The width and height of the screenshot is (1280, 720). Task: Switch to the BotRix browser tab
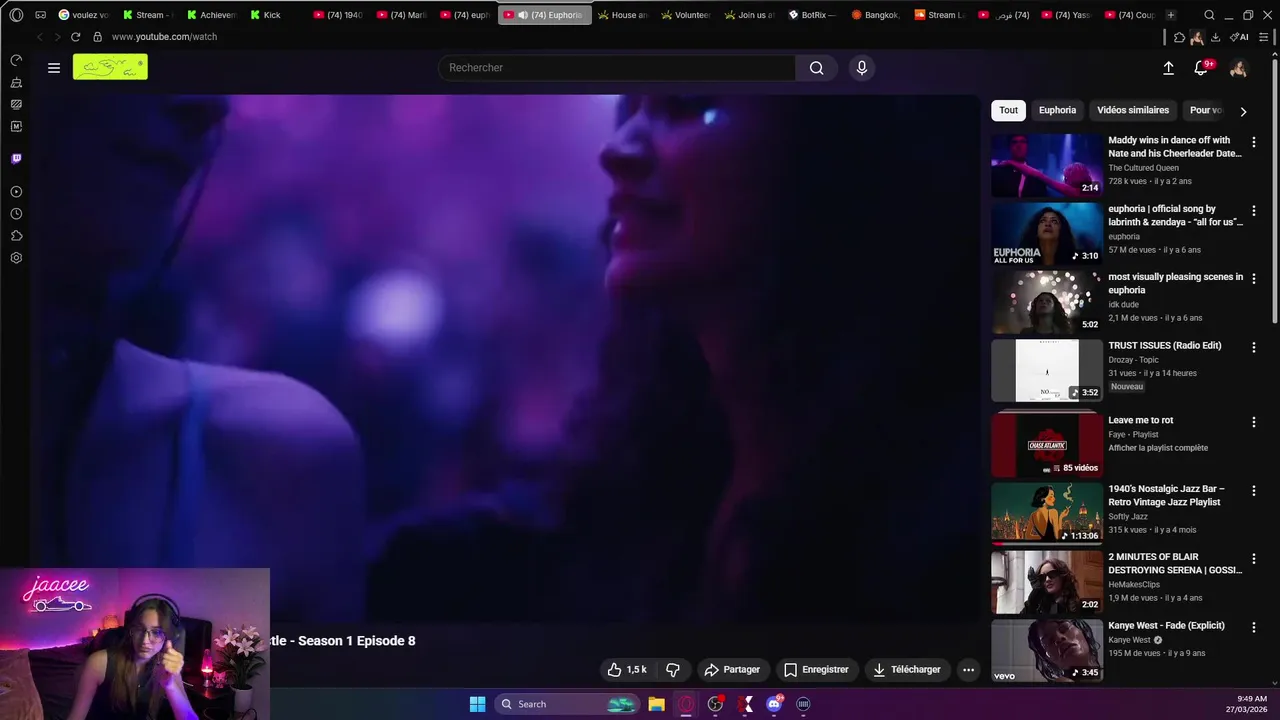point(812,15)
